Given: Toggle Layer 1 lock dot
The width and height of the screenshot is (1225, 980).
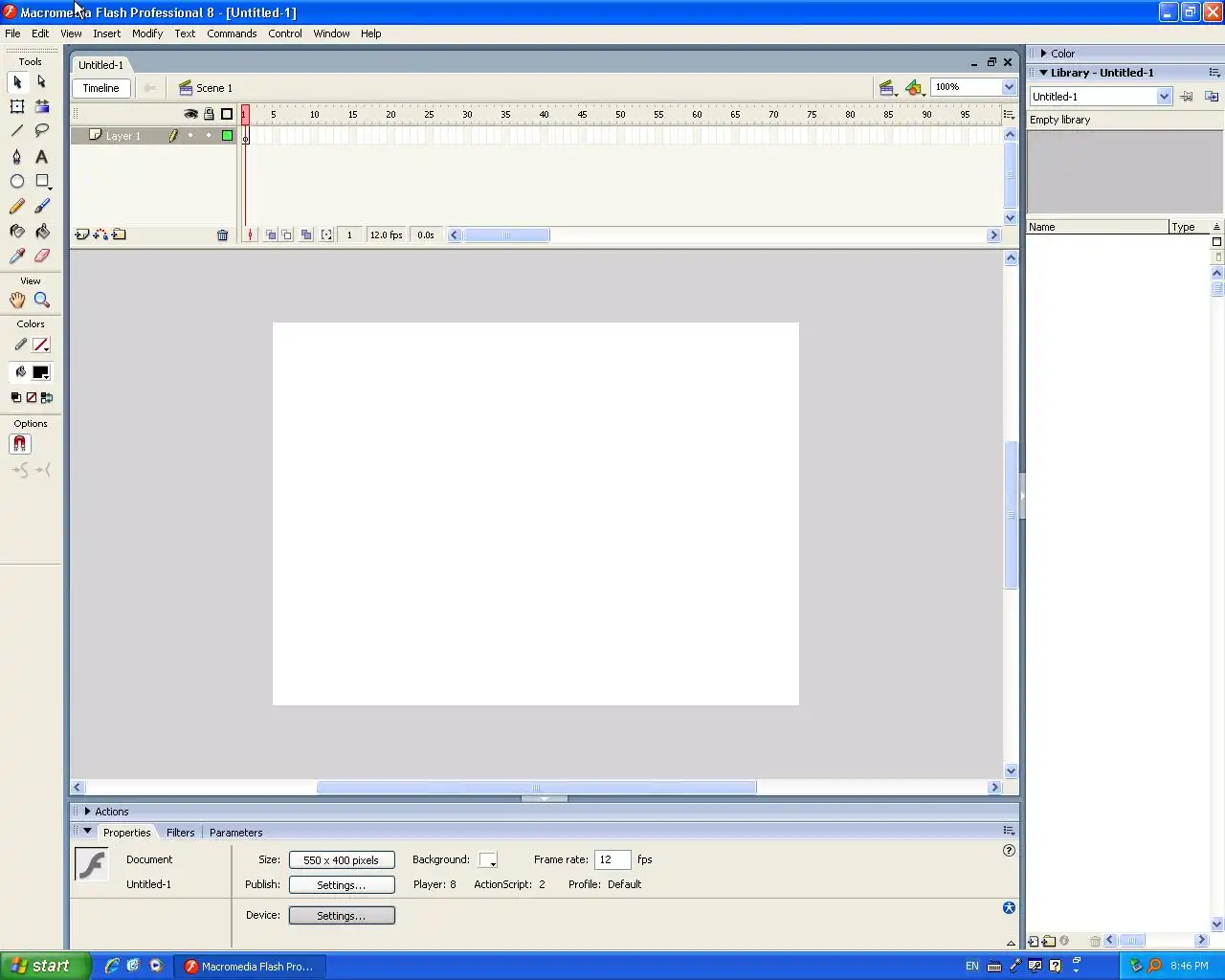Looking at the screenshot, I should tap(209, 136).
